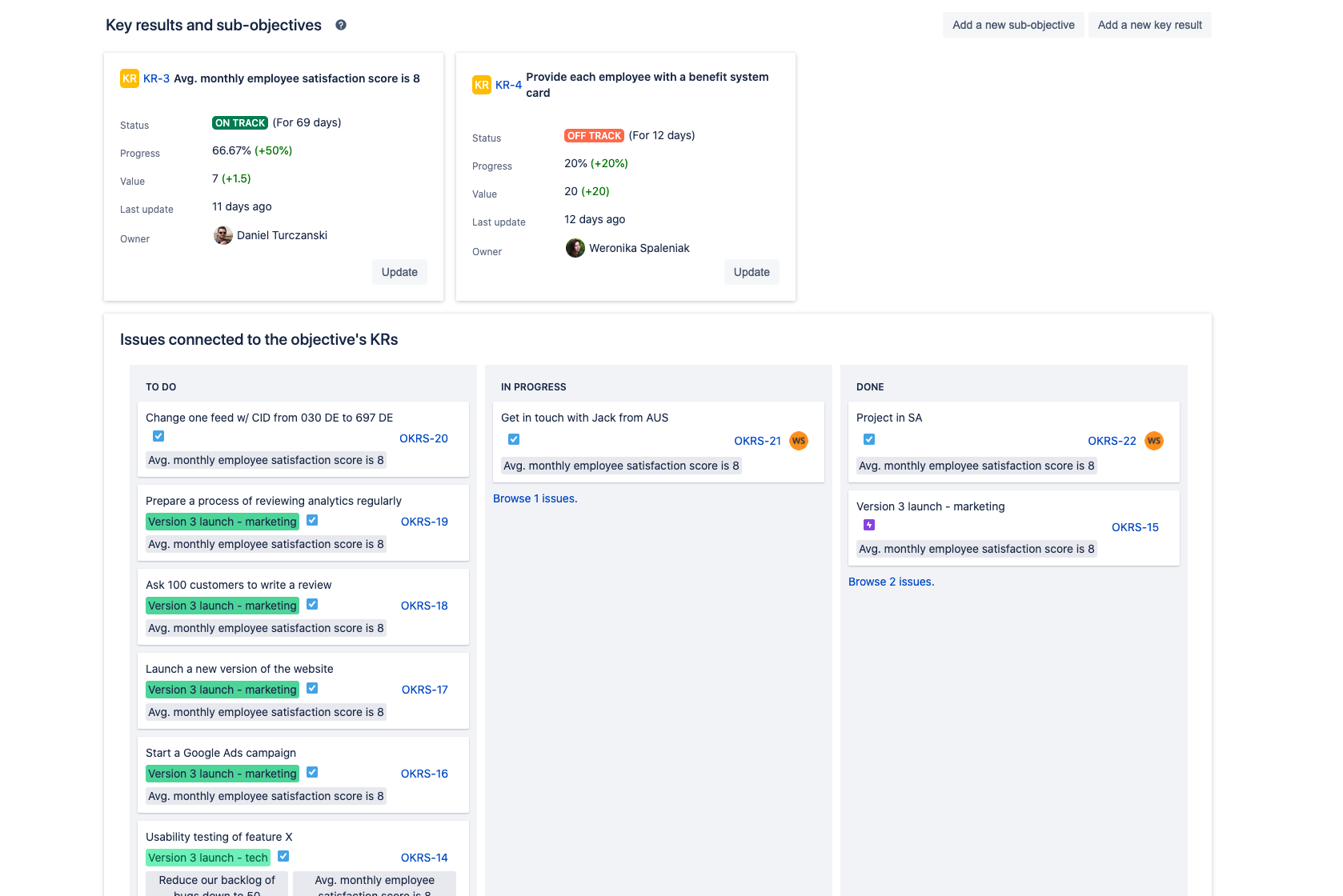Click Weronika Spaleniak's avatar
The image size is (1343, 896).
(x=575, y=248)
